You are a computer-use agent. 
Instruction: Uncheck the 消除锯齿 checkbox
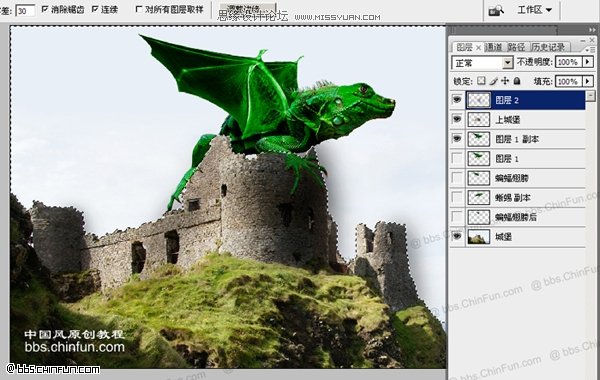pos(45,9)
